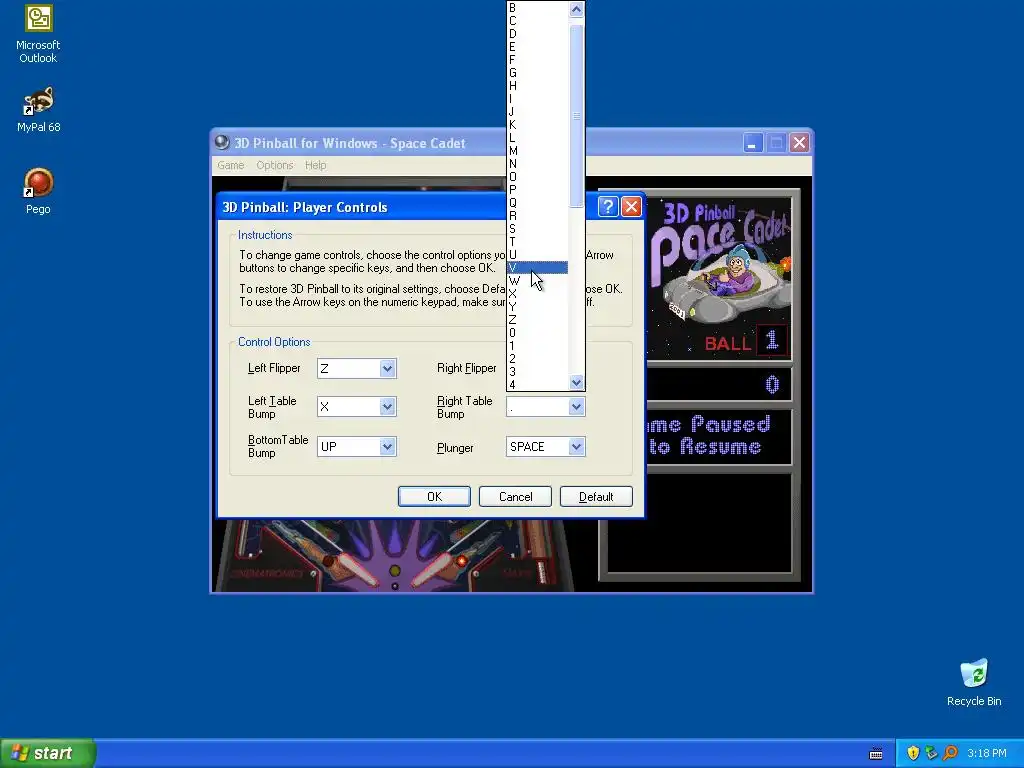Select key T in the list
The height and width of the screenshot is (768, 1024).
(537, 242)
